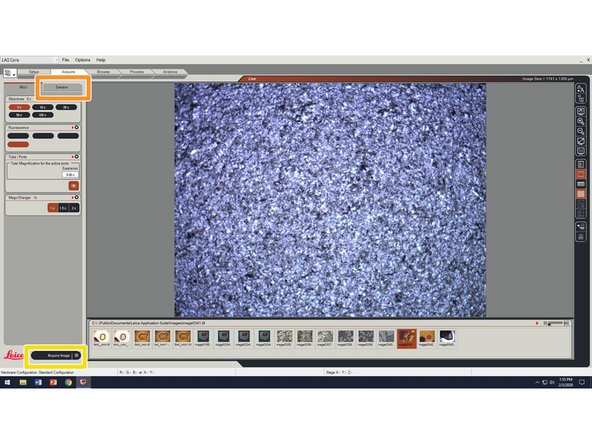The image size is (592, 444).
Task: Select the 5x objective button
Action: click(19, 107)
